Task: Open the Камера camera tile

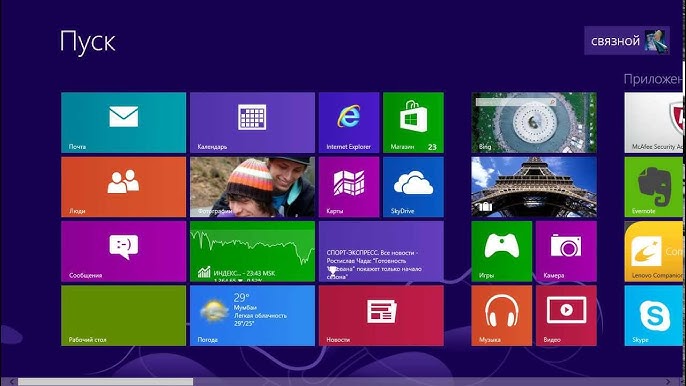Action: (566, 251)
